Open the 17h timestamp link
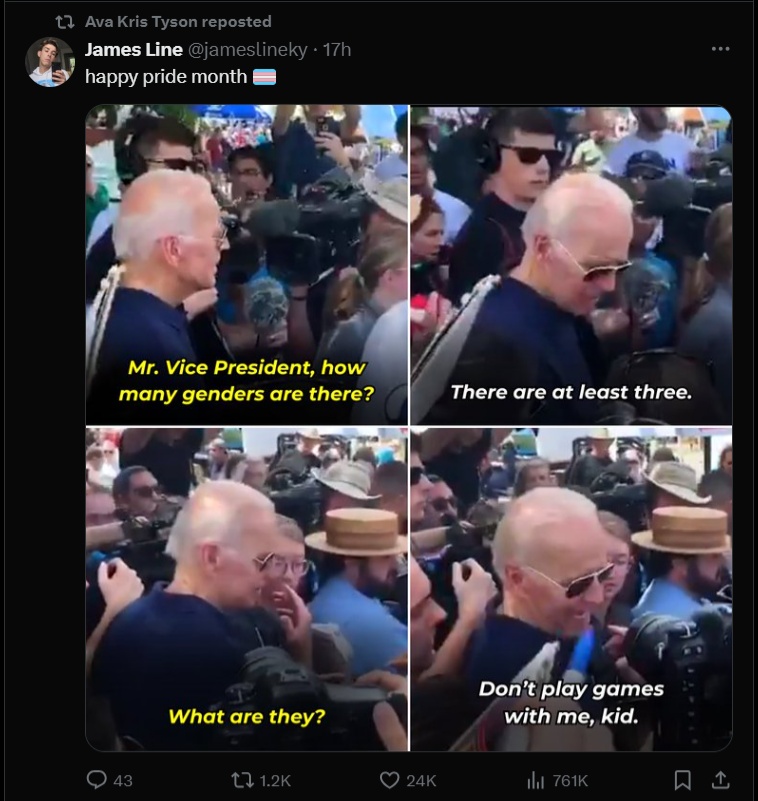 coord(337,50)
